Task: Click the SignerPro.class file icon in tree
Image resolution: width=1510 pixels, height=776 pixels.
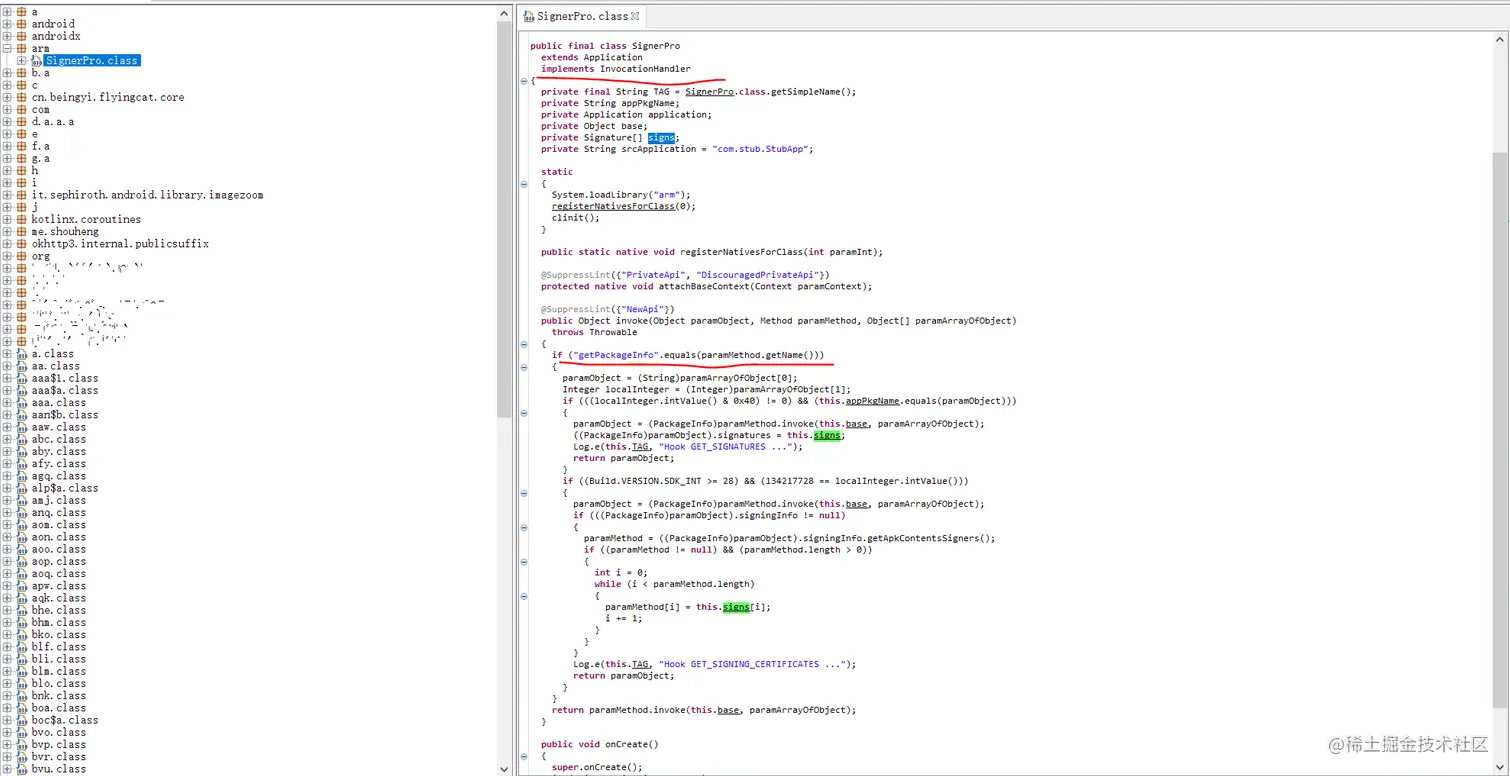Action: pos(36,61)
